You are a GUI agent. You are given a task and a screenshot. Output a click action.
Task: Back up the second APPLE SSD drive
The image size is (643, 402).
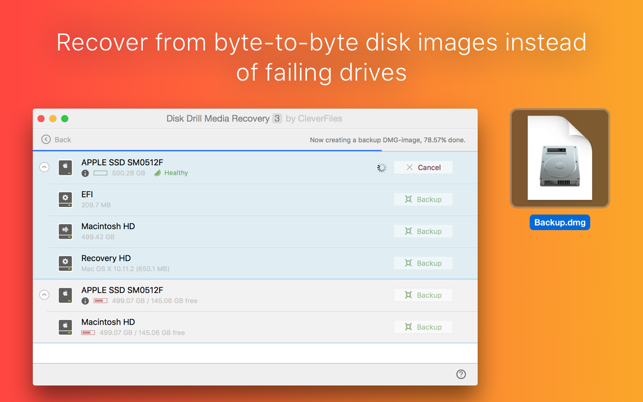[x=423, y=295]
